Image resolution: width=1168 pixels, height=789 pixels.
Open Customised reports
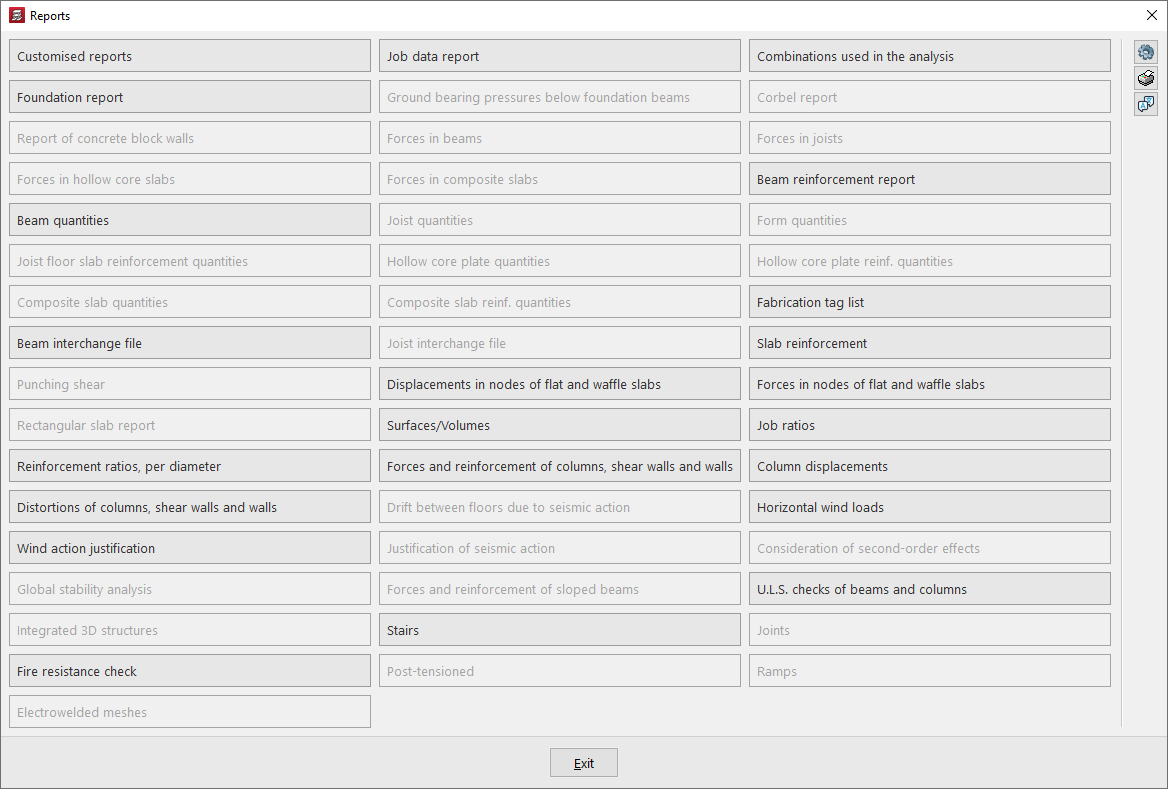tap(190, 56)
